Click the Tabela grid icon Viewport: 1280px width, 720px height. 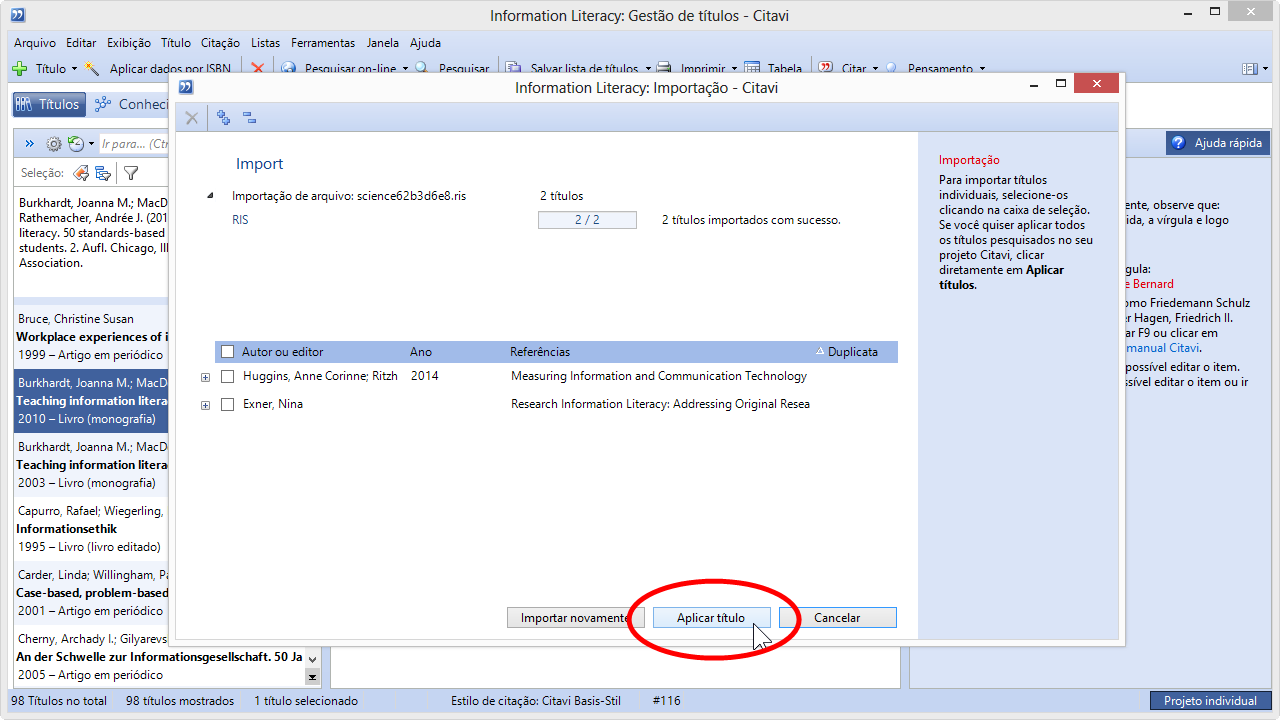(x=753, y=69)
